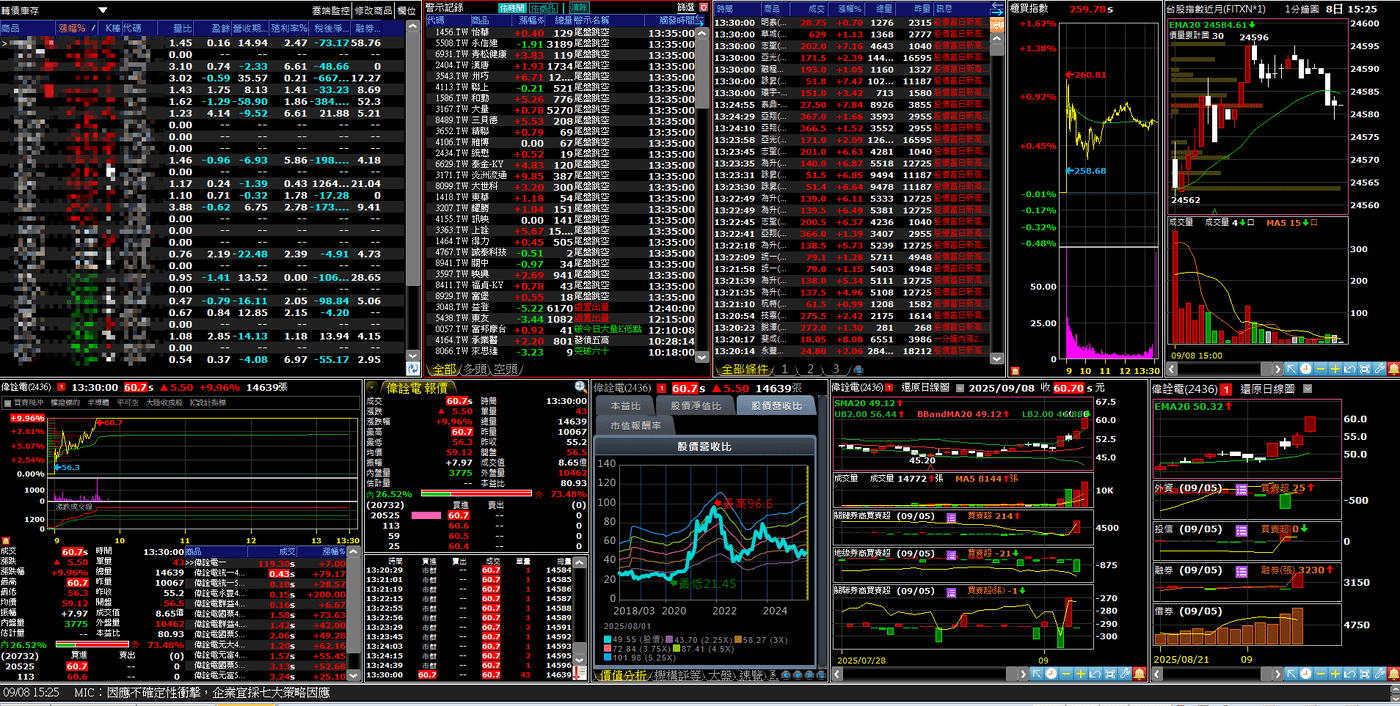Open the 欄位 column selector
1400x706 pixels.
[x=407, y=9]
